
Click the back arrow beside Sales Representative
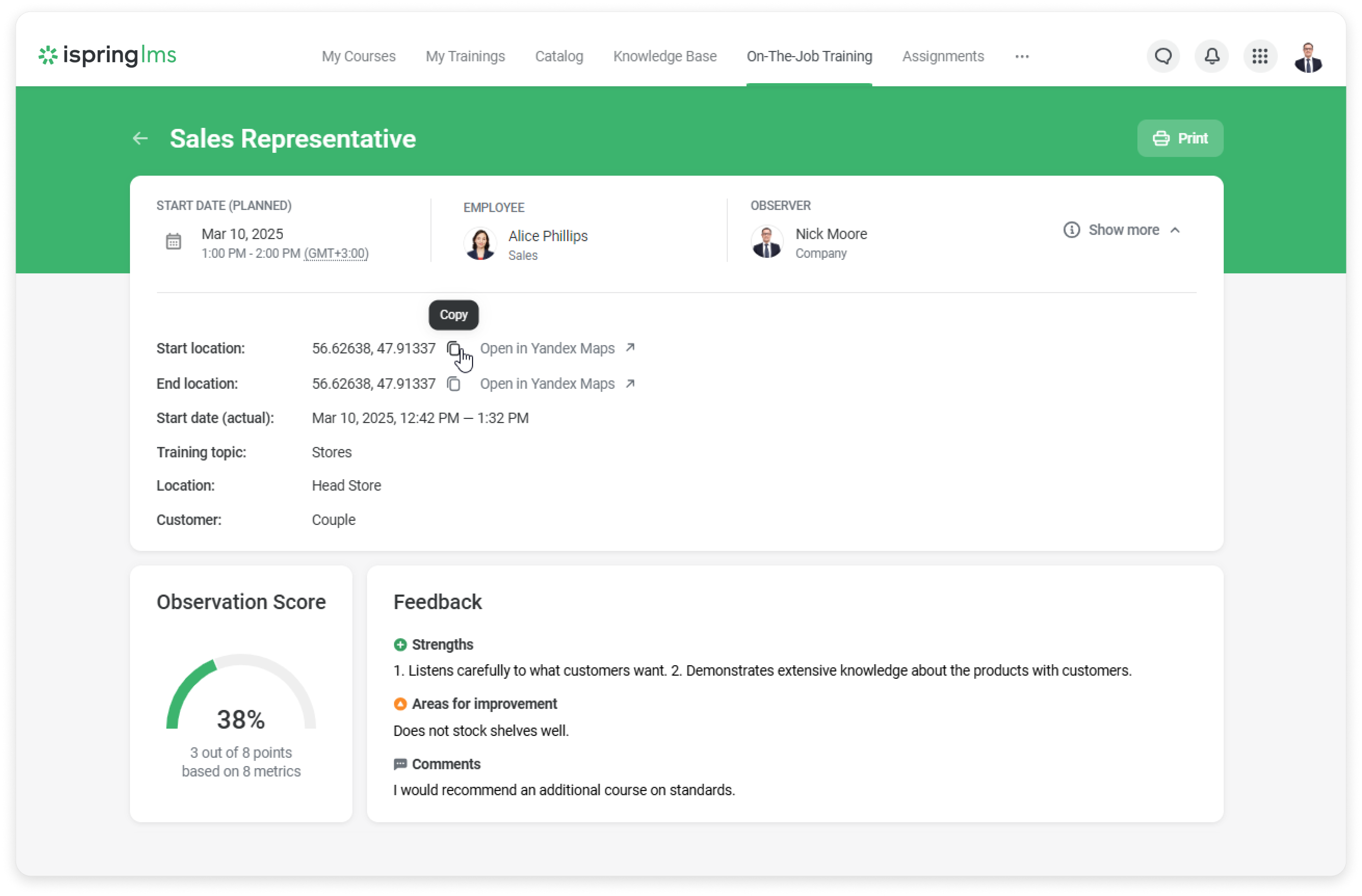[x=140, y=139]
